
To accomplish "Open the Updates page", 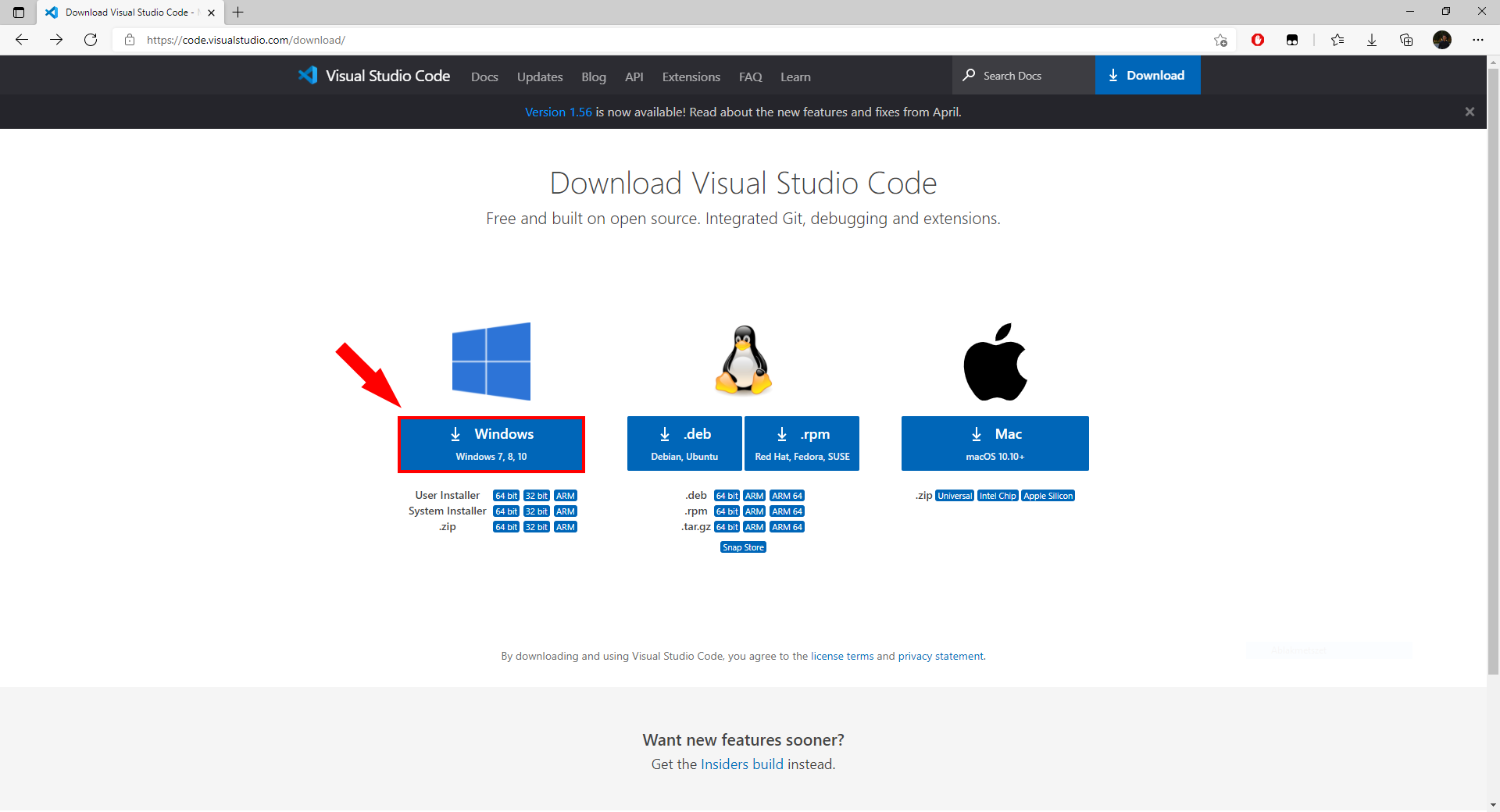I will [x=540, y=77].
